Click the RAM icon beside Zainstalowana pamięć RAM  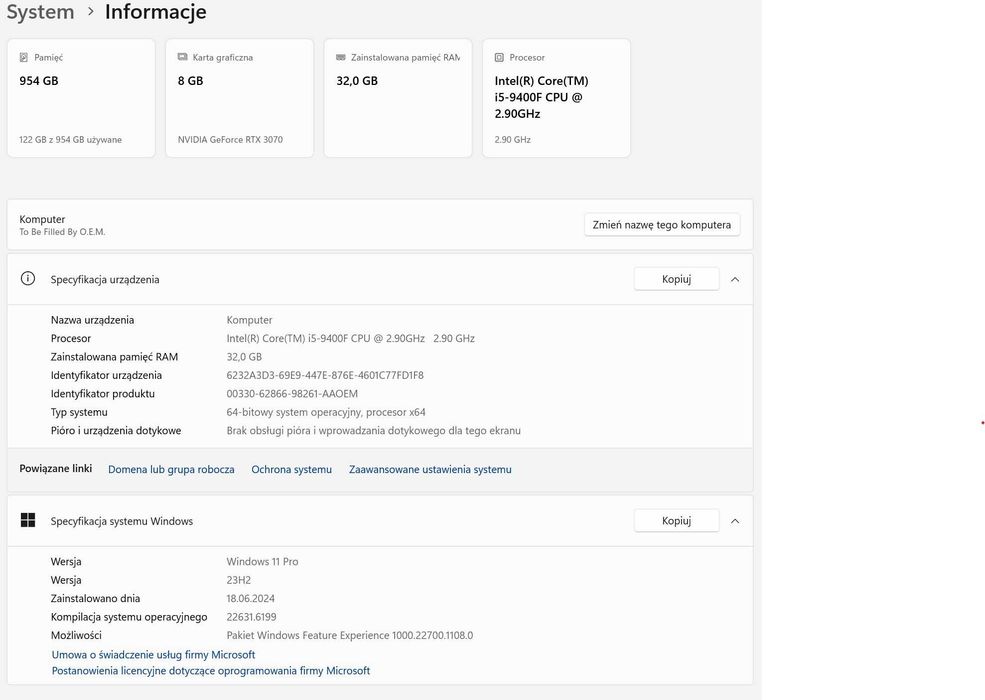(340, 57)
